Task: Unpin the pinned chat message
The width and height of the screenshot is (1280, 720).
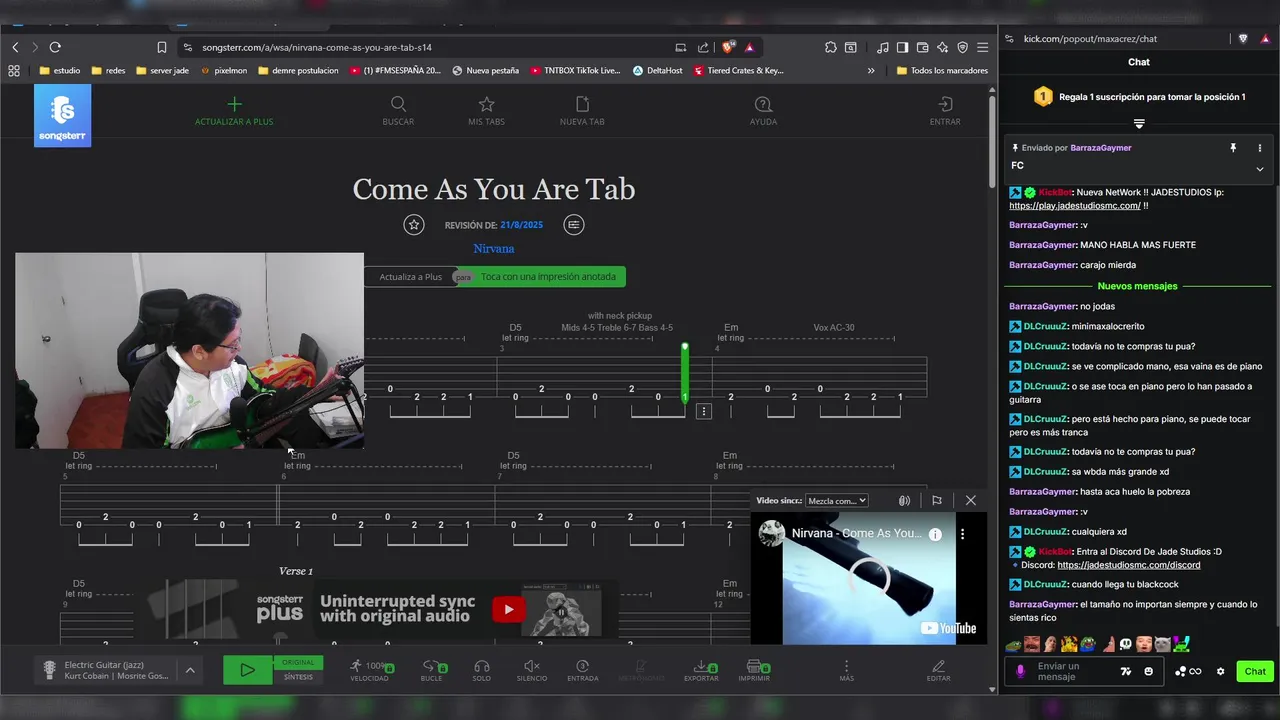Action: (x=1233, y=148)
